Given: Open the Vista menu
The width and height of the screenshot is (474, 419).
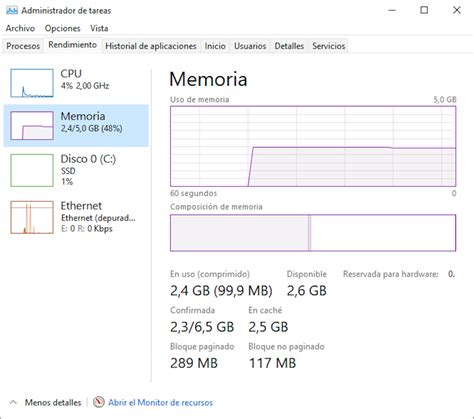Looking at the screenshot, I should [99, 28].
